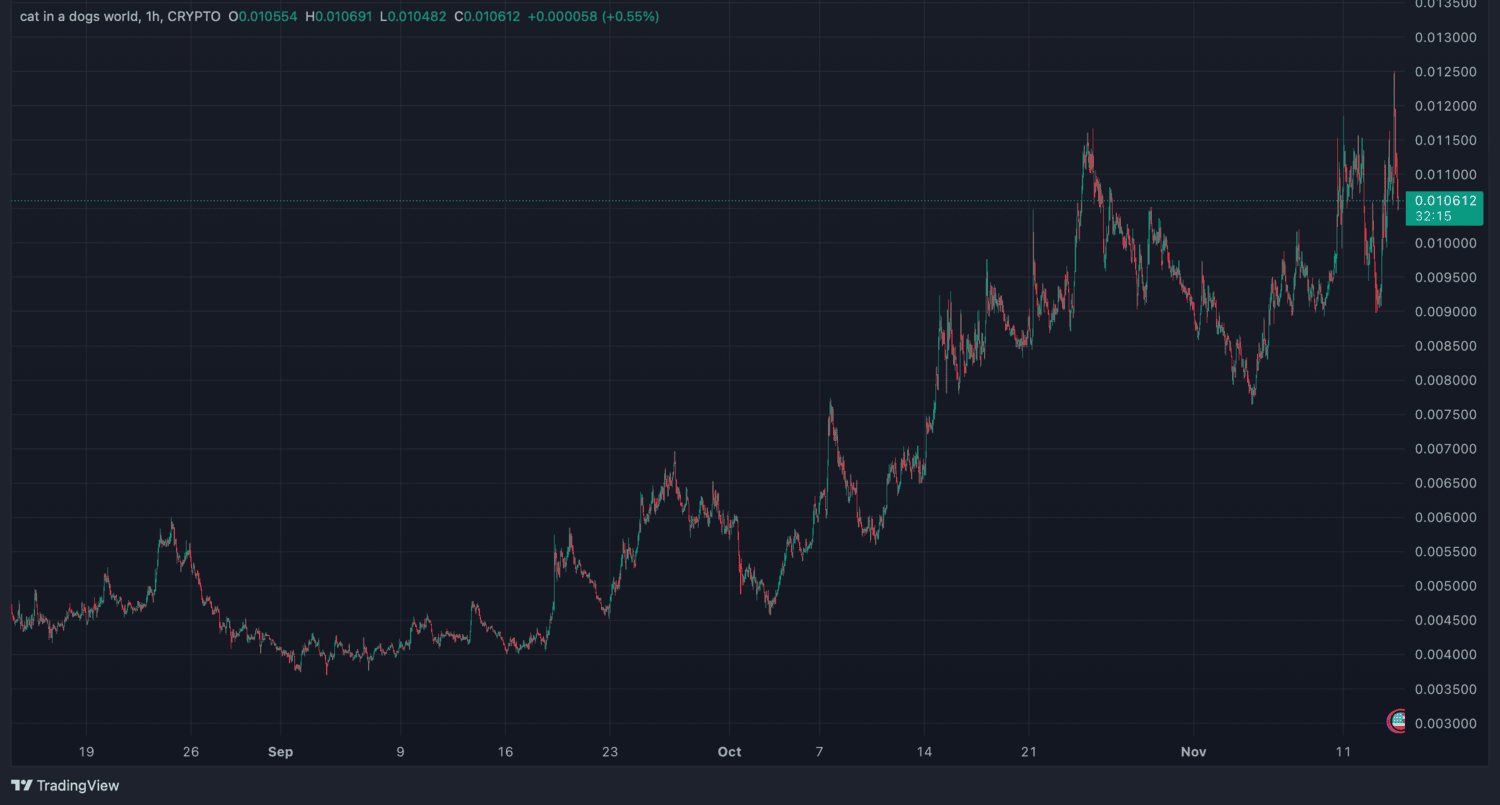1500x805 pixels.
Task: Click the "0.005500" price axis label
Action: point(1448,552)
